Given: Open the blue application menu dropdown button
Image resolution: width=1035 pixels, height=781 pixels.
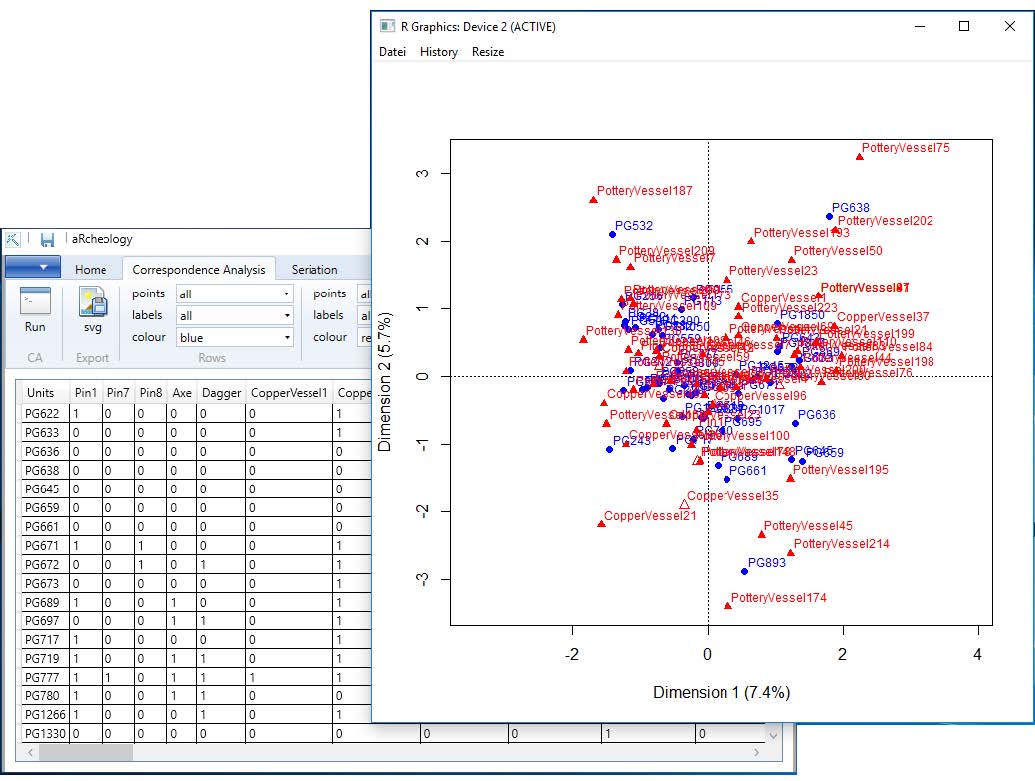Looking at the screenshot, I should click(32, 267).
